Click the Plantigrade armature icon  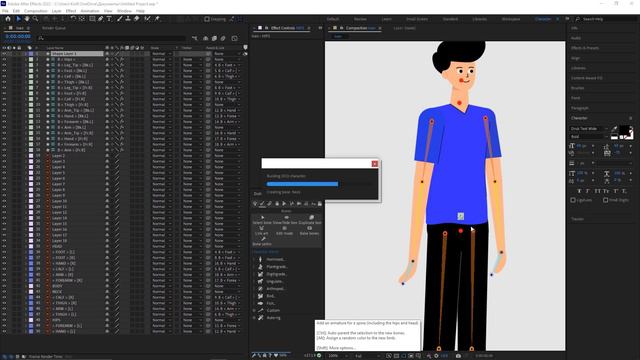[x=260, y=267]
